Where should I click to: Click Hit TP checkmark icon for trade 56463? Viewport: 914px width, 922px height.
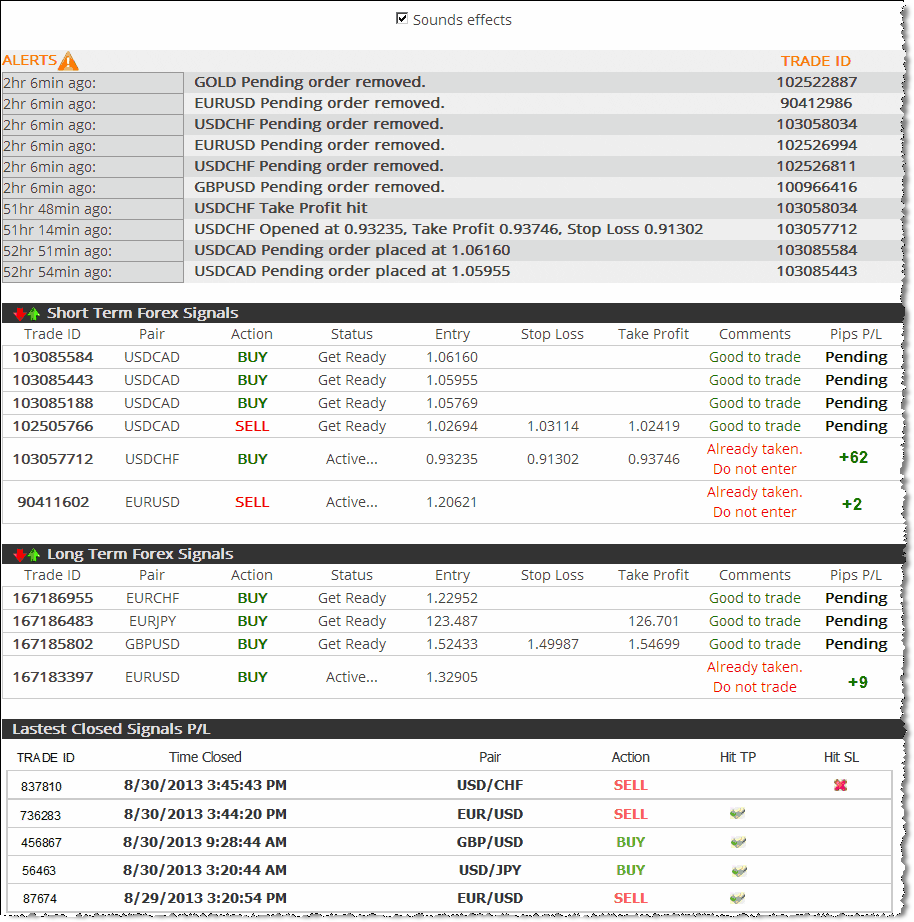739,870
